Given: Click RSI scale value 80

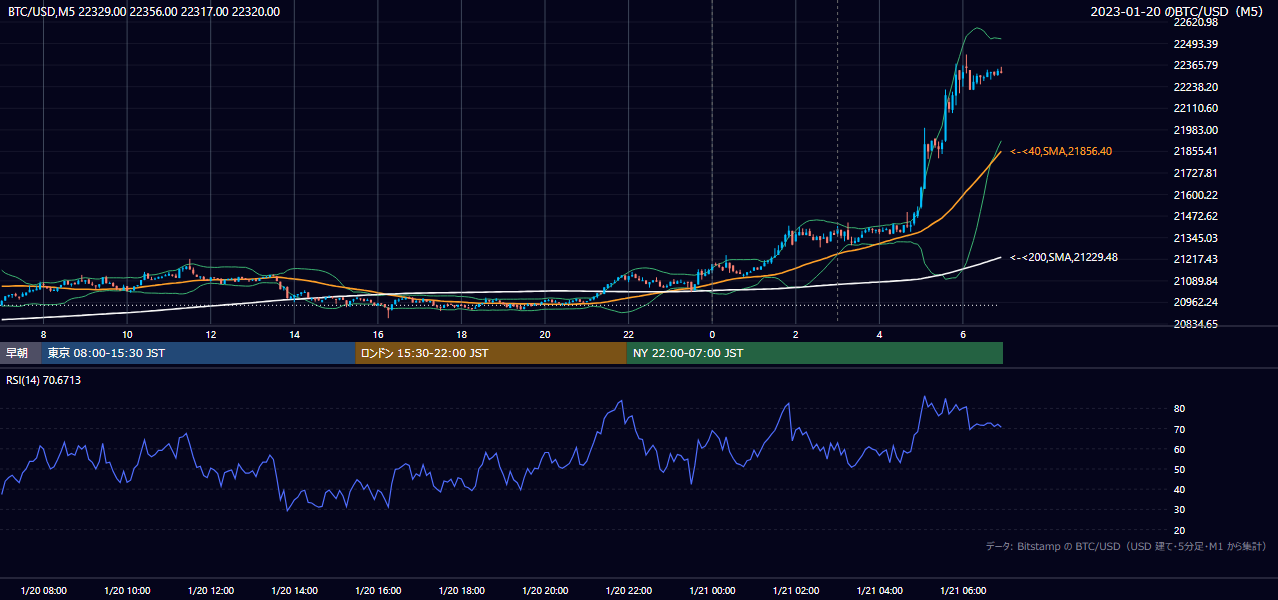Looking at the screenshot, I should click(x=1180, y=409).
